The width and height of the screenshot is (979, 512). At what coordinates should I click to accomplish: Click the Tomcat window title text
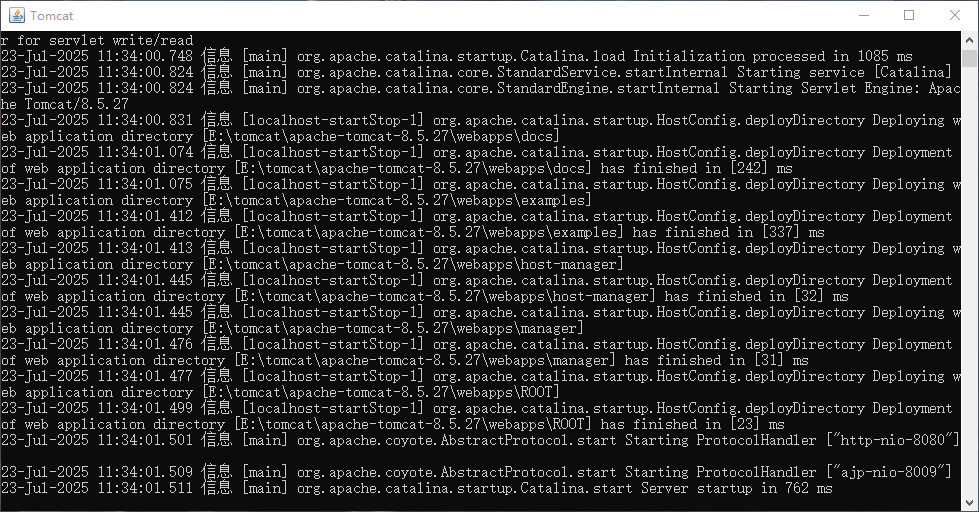pos(51,16)
